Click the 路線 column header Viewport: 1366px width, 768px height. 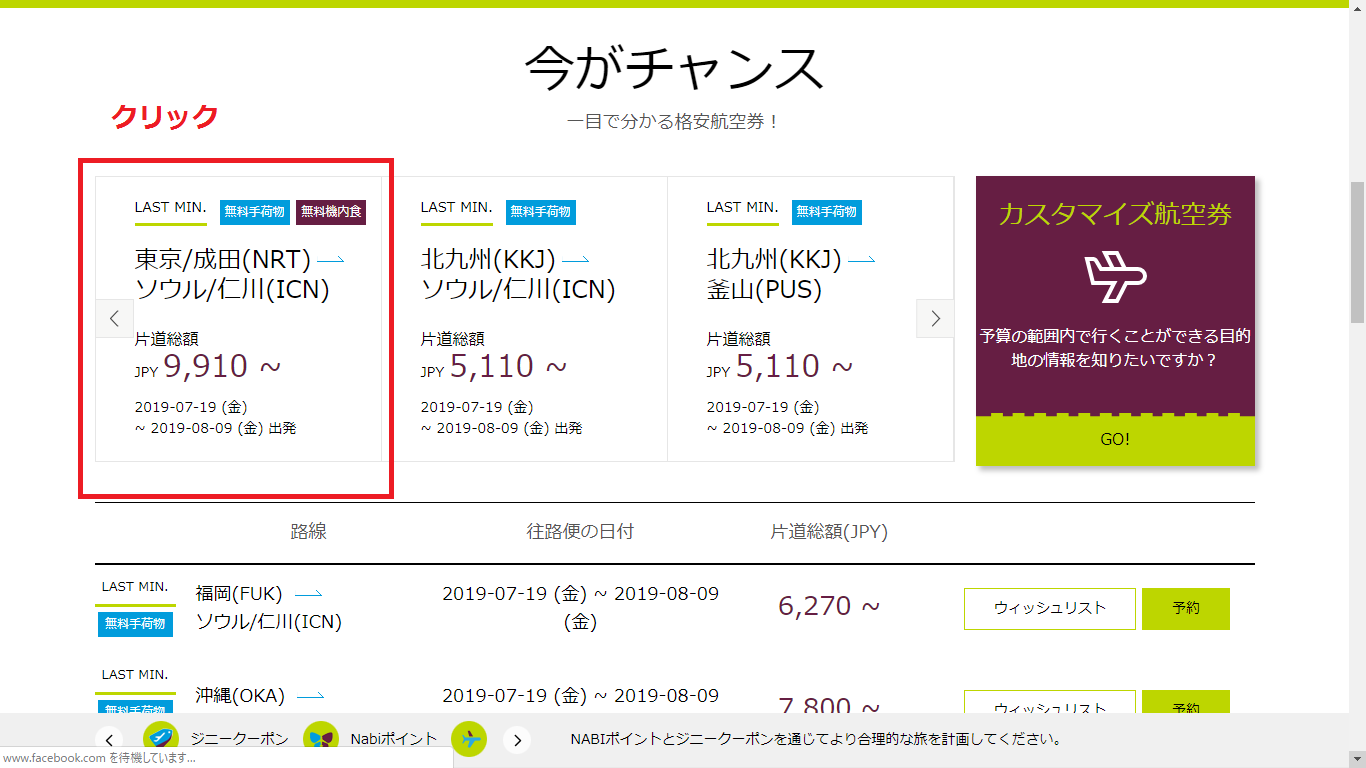point(308,532)
